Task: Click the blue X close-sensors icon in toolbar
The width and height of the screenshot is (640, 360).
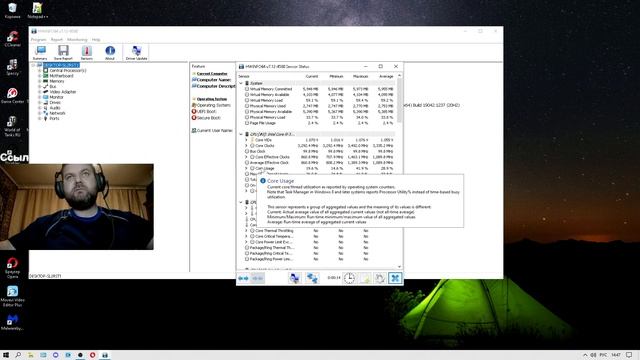Action: click(x=395, y=278)
